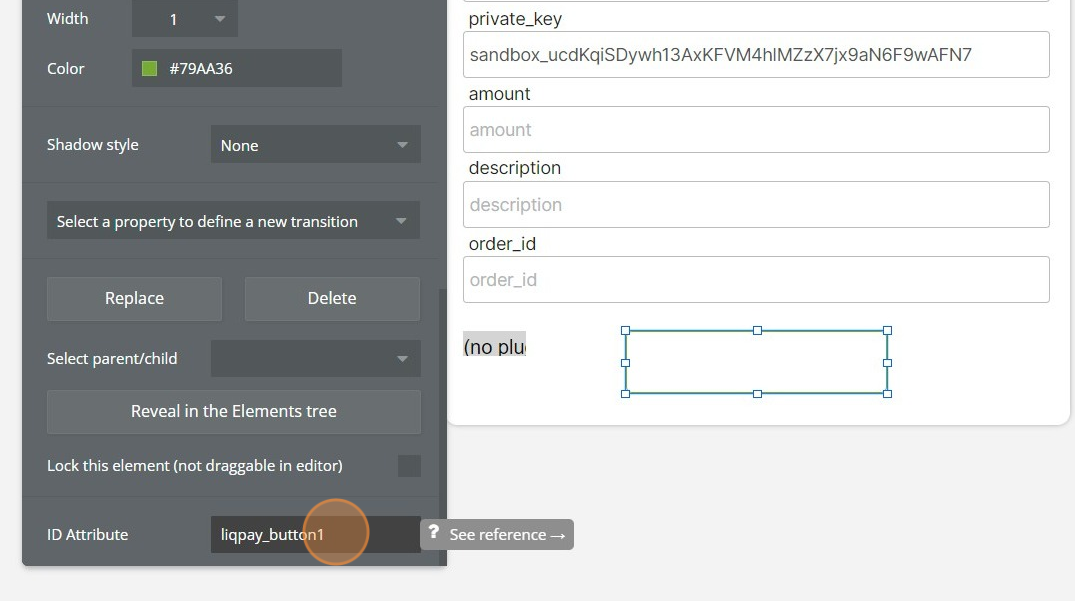Focus the order_id input field

[756, 280]
